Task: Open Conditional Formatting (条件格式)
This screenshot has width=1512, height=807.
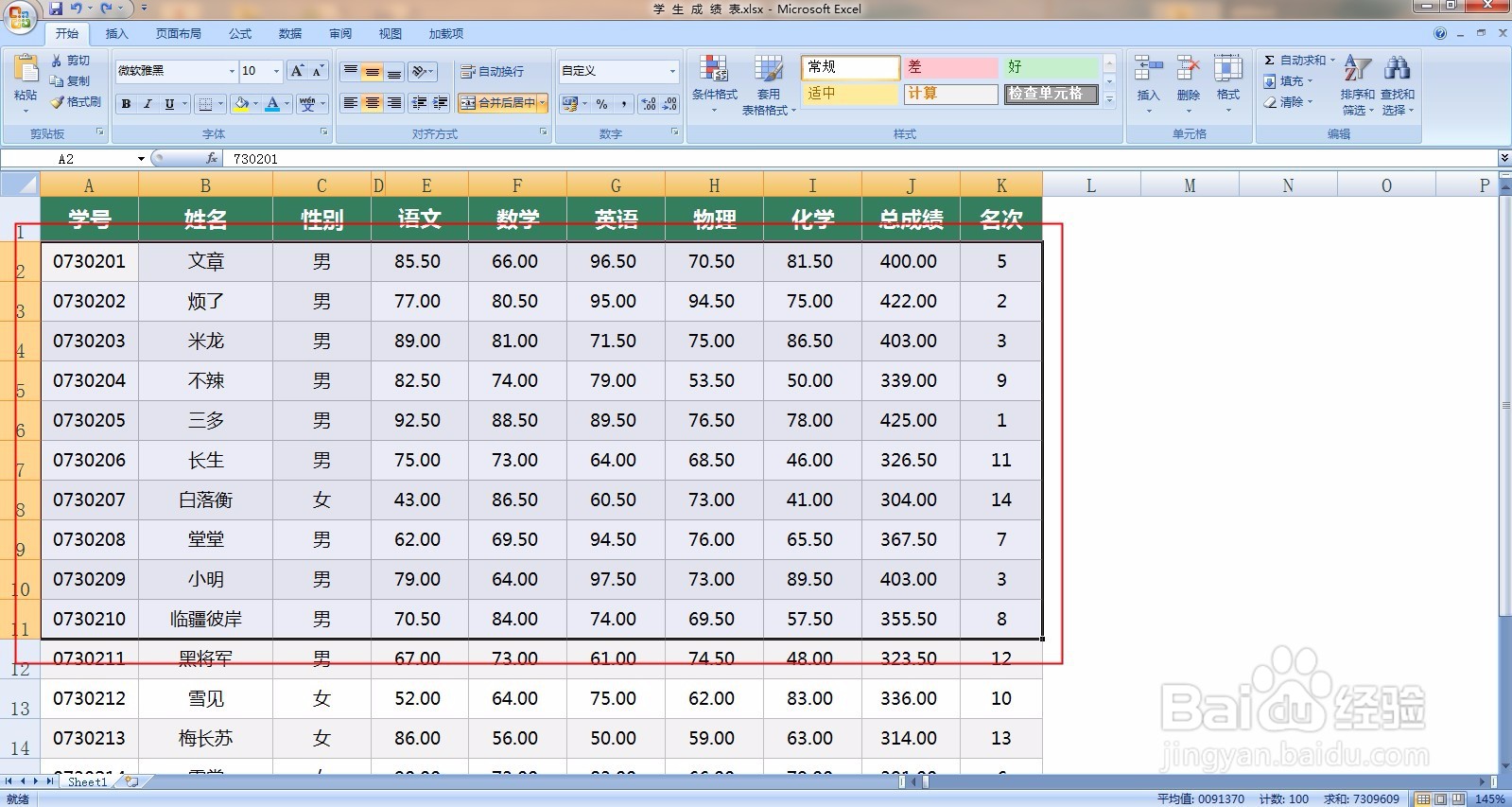Action: point(714,84)
